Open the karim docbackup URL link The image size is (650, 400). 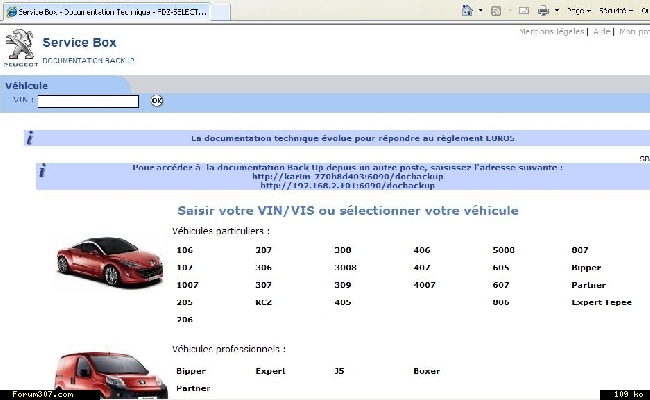(x=347, y=177)
